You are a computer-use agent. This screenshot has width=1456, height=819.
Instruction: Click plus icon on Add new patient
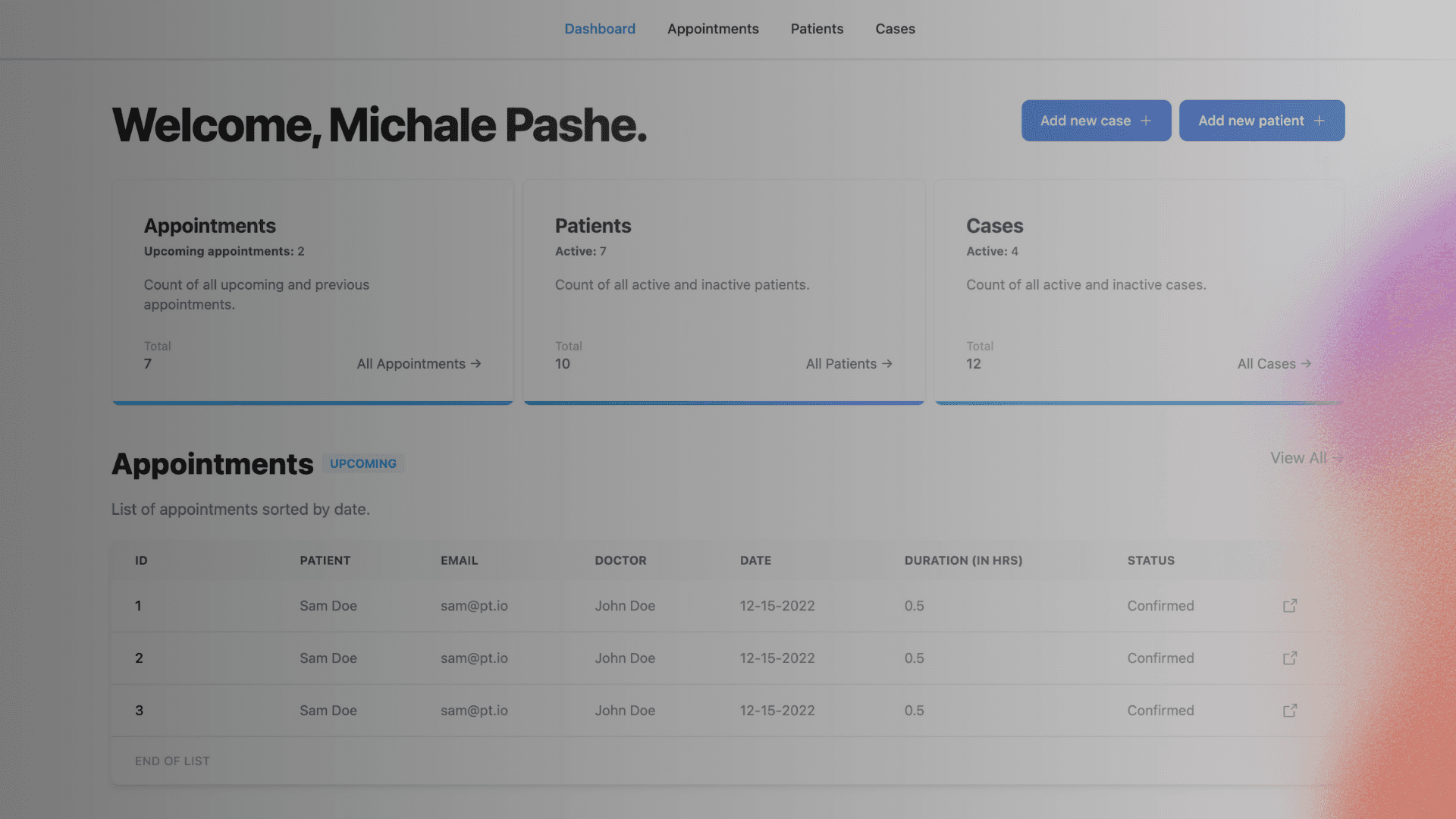[1319, 121]
